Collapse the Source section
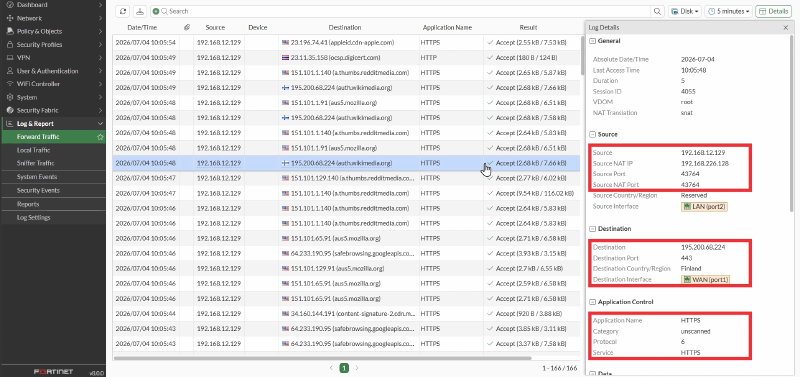This screenshot has height=377, width=800. 592,135
